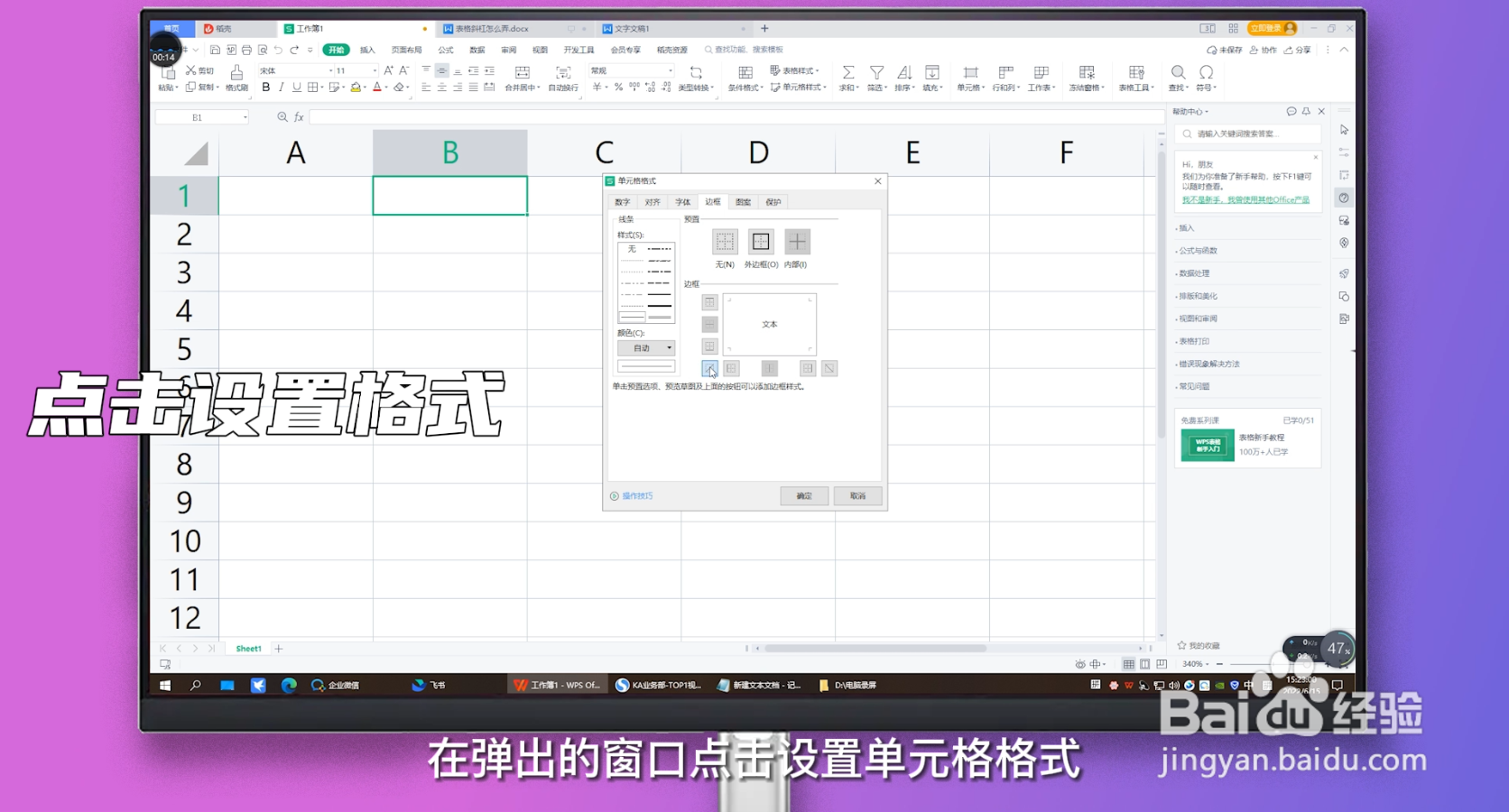Image resolution: width=1509 pixels, height=812 pixels.
Task: Expand the 表格样式 dropdown
Action: click(x=794, y=70)
